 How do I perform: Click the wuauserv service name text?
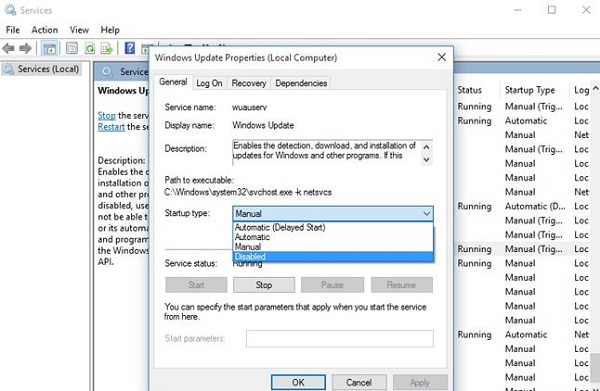249,108
